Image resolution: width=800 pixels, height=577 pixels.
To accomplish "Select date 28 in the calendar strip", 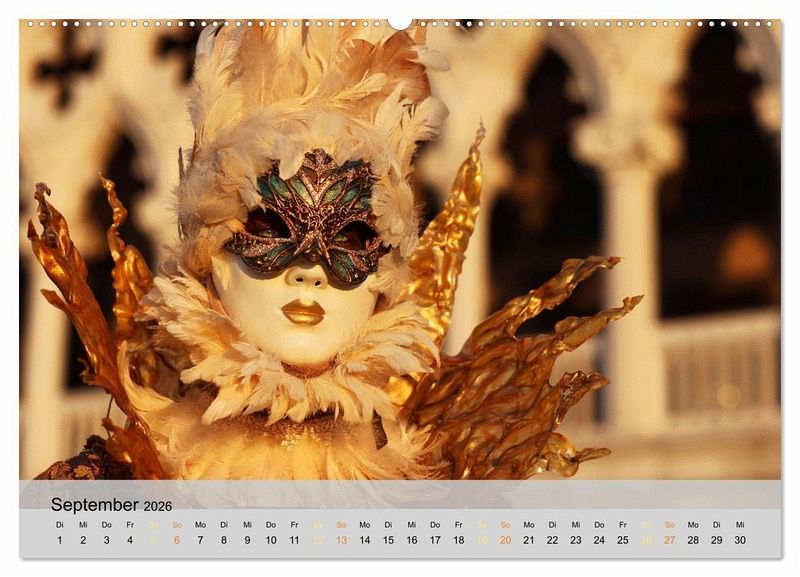I will (693, 540).
